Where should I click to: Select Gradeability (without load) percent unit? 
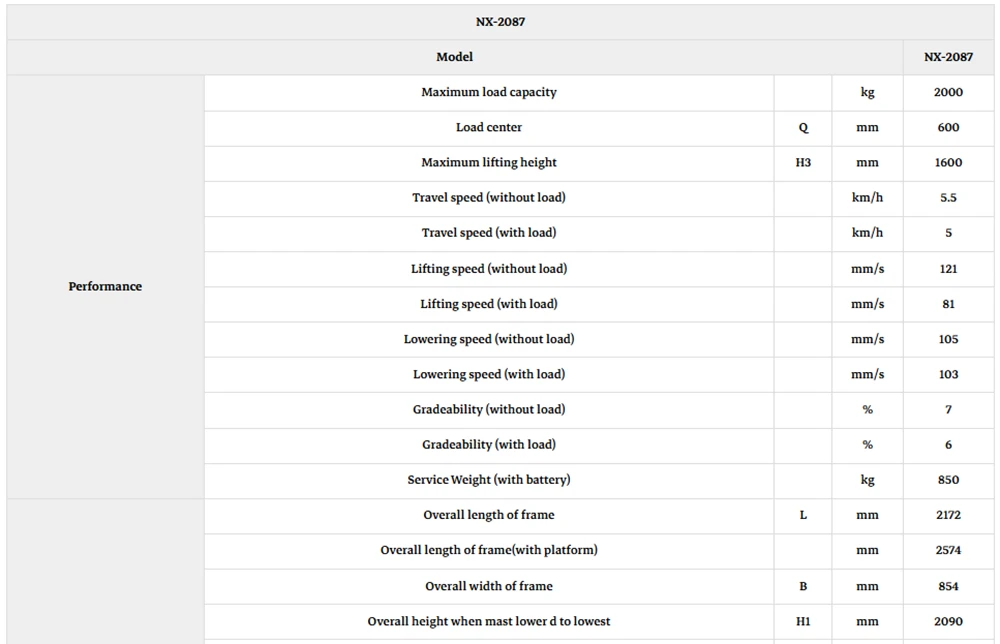point(867,409)
